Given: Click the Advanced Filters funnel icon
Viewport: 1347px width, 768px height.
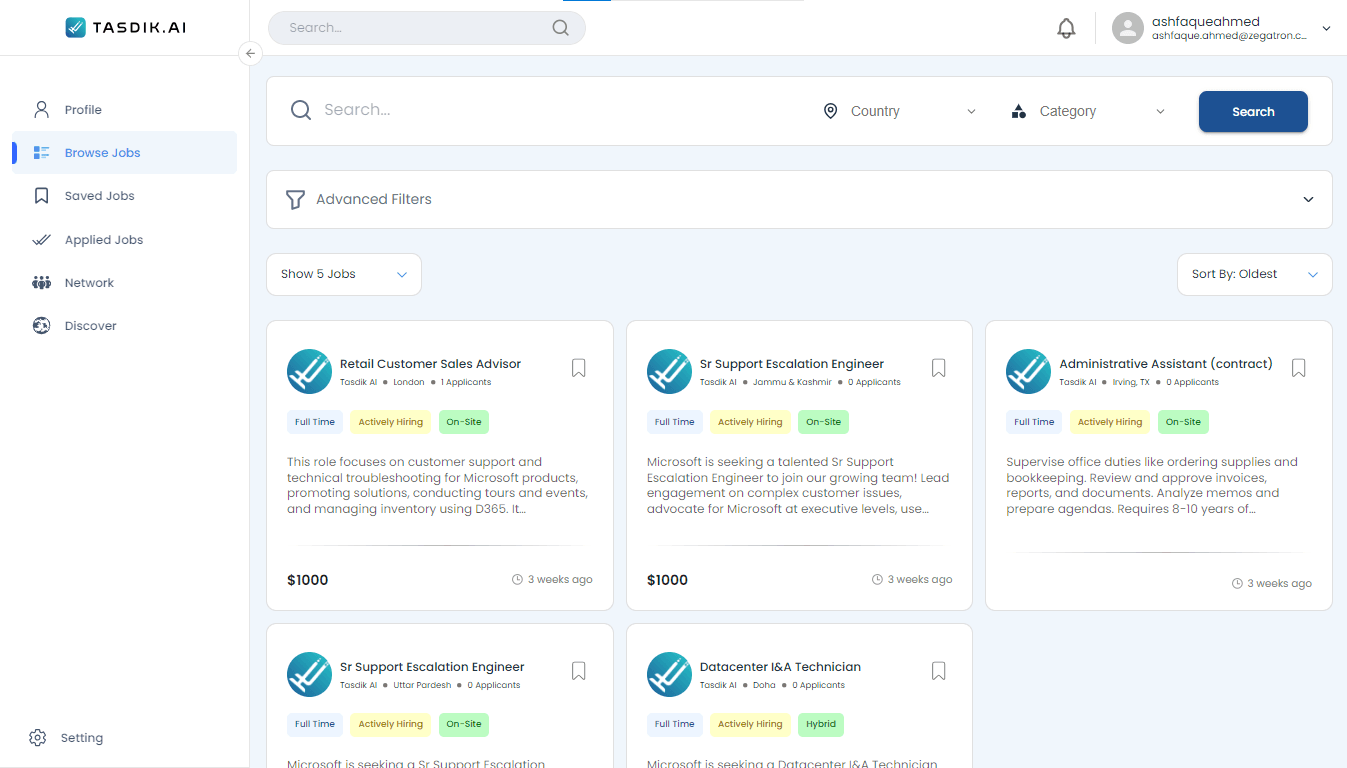Looking at the screenshot, I should coord(295,200).
